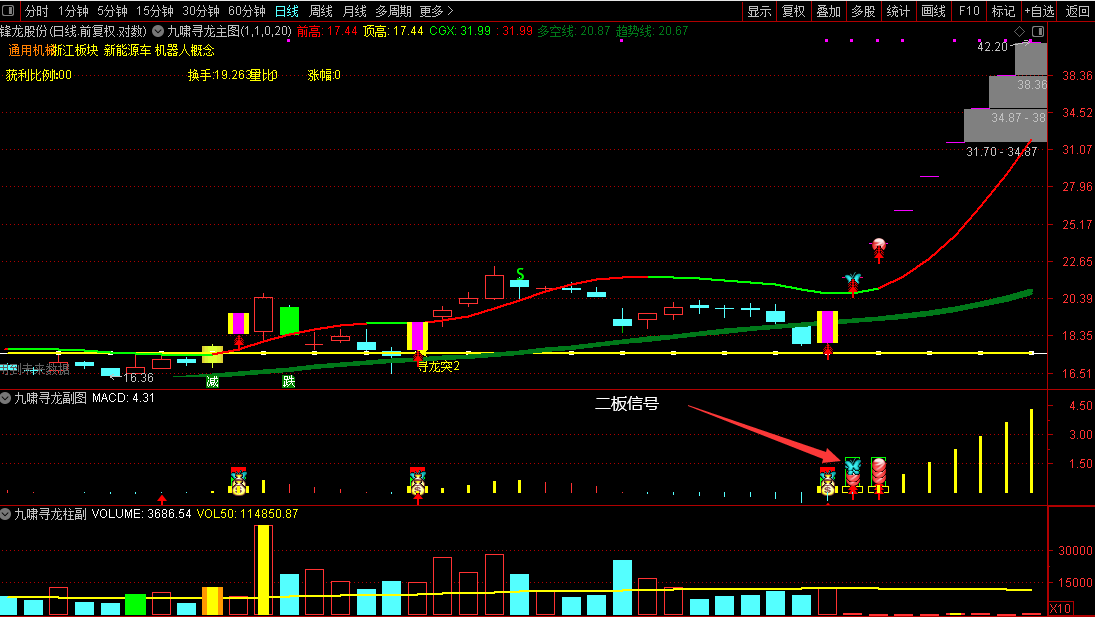Select the 日线 daily period
The image size is (1095, 617).
286,11
